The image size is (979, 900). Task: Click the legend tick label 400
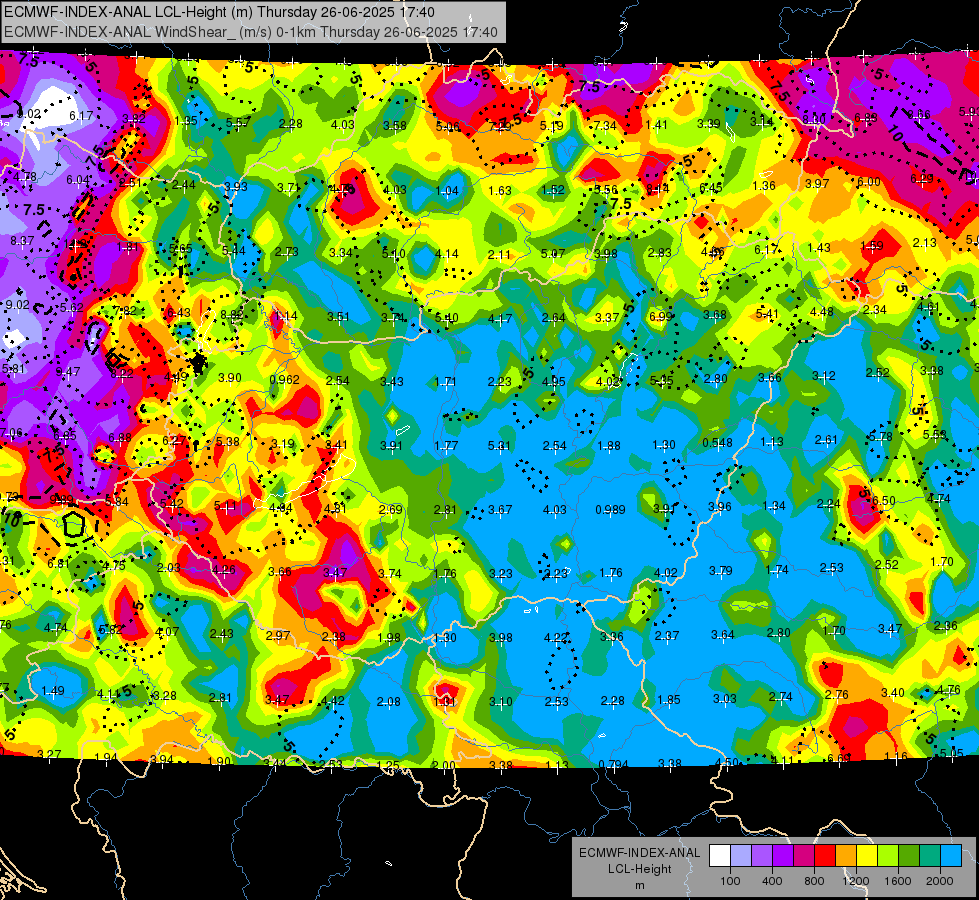coord(772,881)
